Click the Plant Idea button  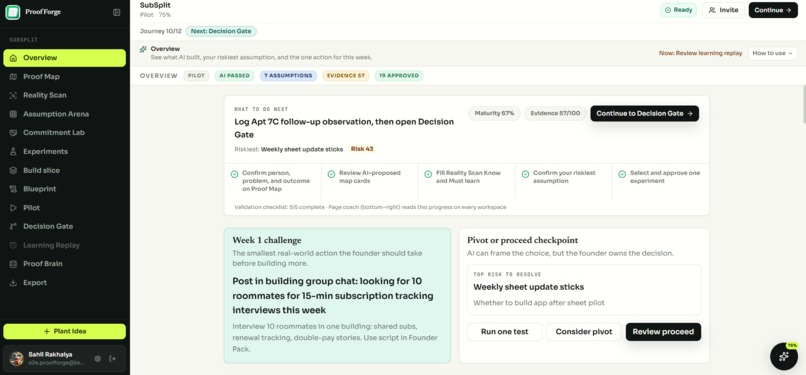(64, 331)
